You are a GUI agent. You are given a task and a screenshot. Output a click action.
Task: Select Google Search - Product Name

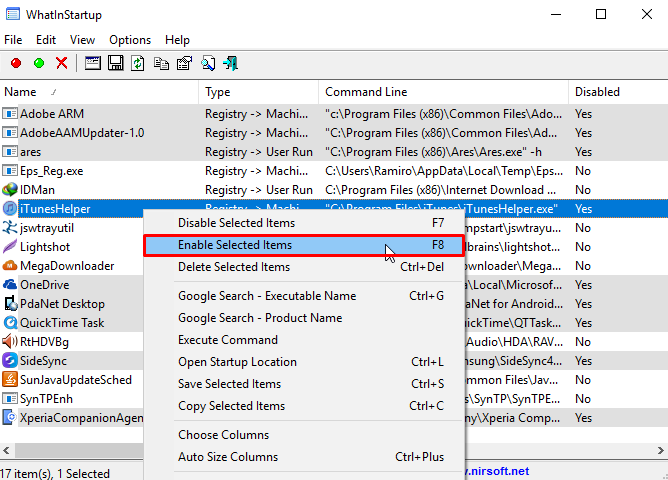[304, 318]
